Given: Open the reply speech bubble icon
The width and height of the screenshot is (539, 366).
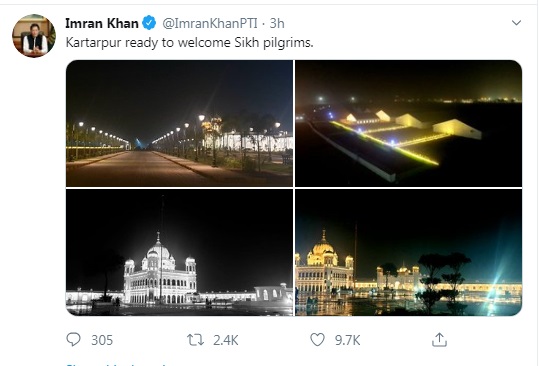Looking at the screenshot, I should click(x=73, y=340).
